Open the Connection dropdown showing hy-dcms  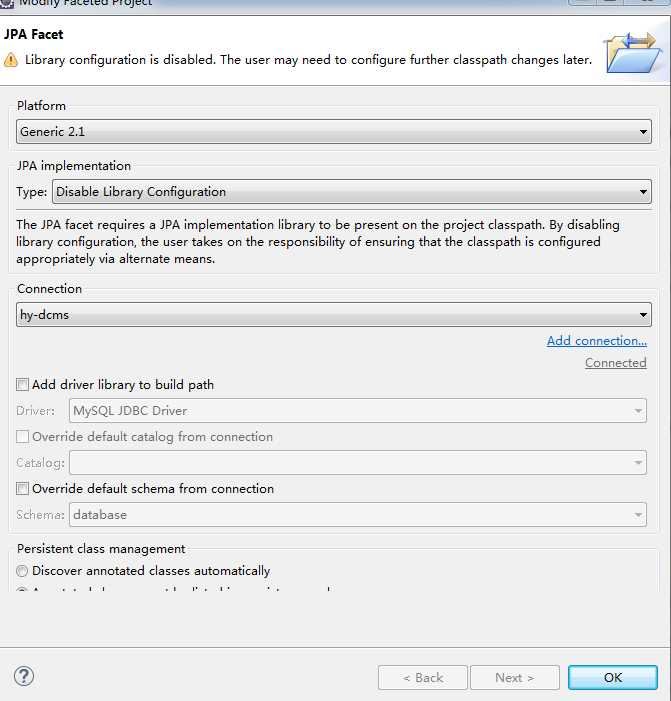334,315
